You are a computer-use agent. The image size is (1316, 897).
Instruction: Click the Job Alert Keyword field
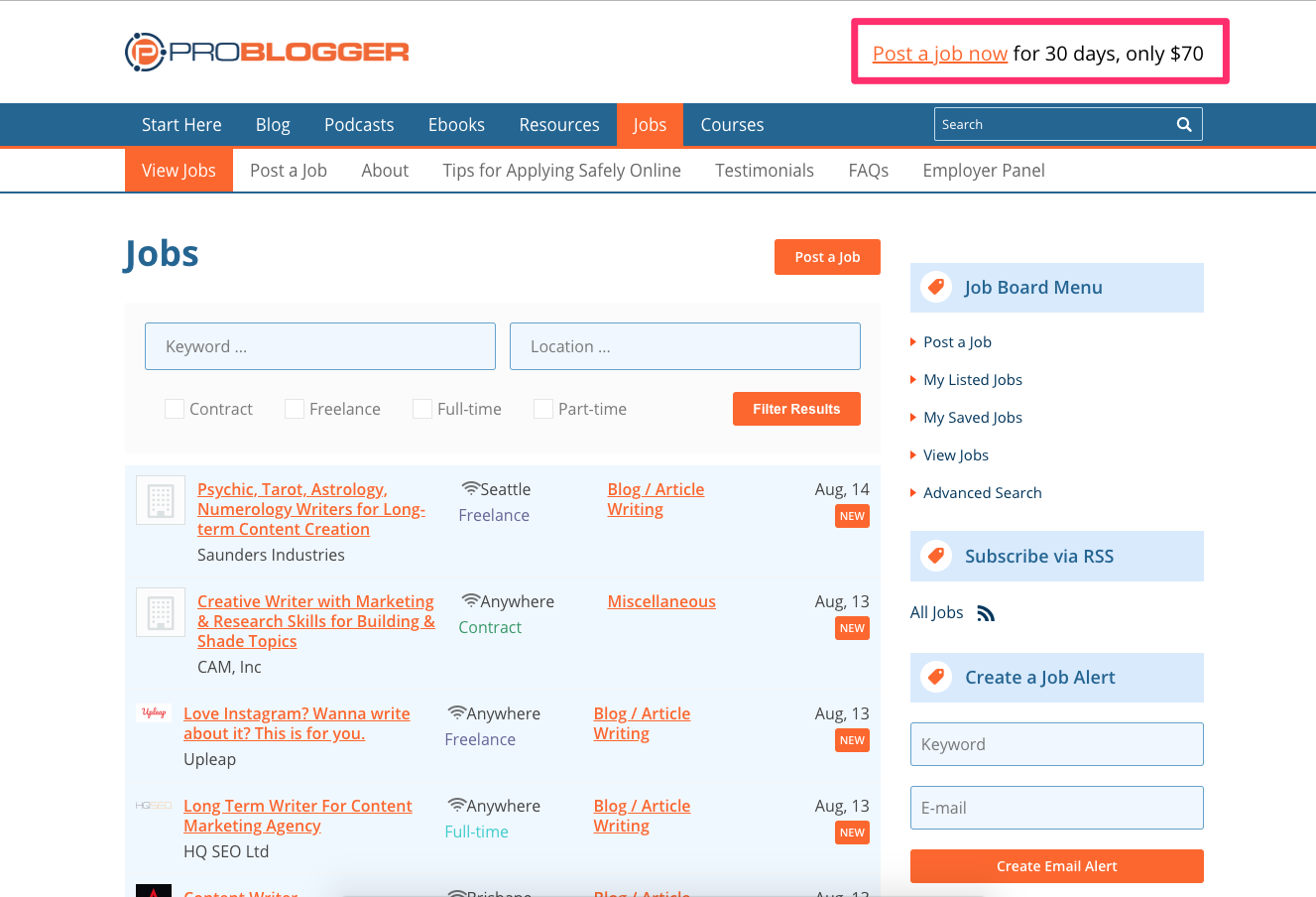pyautogui.click(x=1057, y=744)
